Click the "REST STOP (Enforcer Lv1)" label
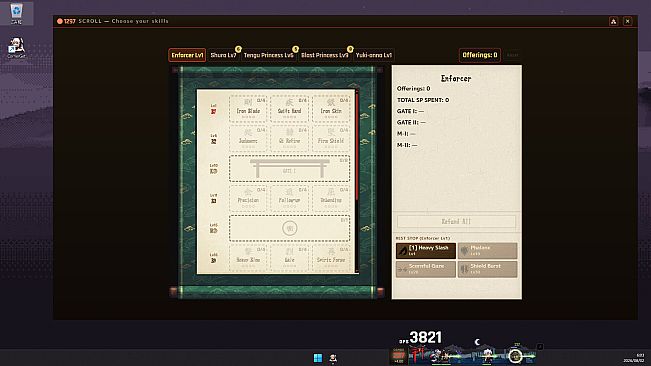 423,239
